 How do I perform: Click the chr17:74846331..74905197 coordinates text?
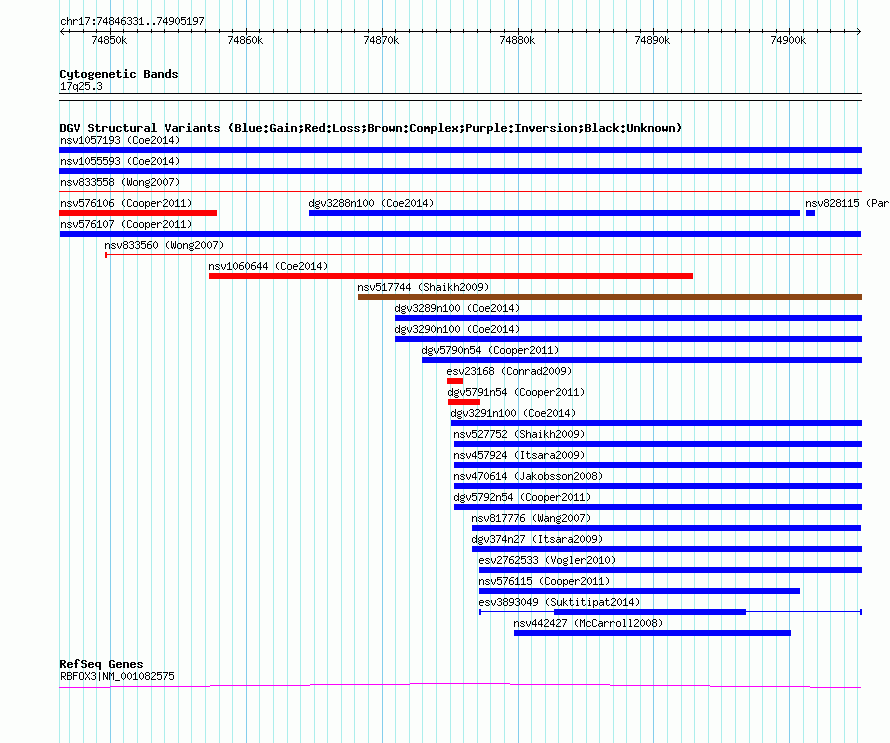(132, 21)
